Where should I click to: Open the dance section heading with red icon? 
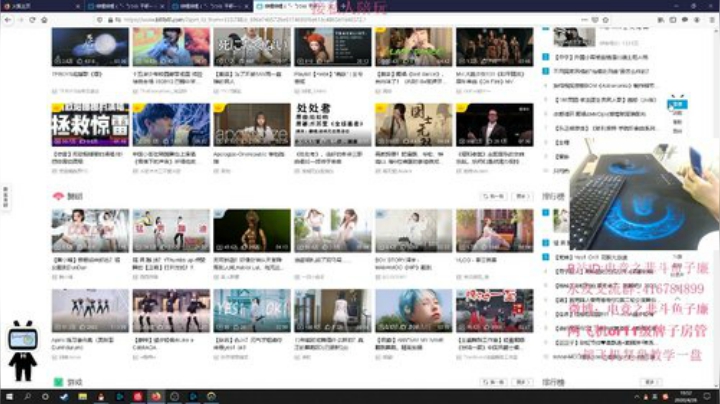coord(68,196)
